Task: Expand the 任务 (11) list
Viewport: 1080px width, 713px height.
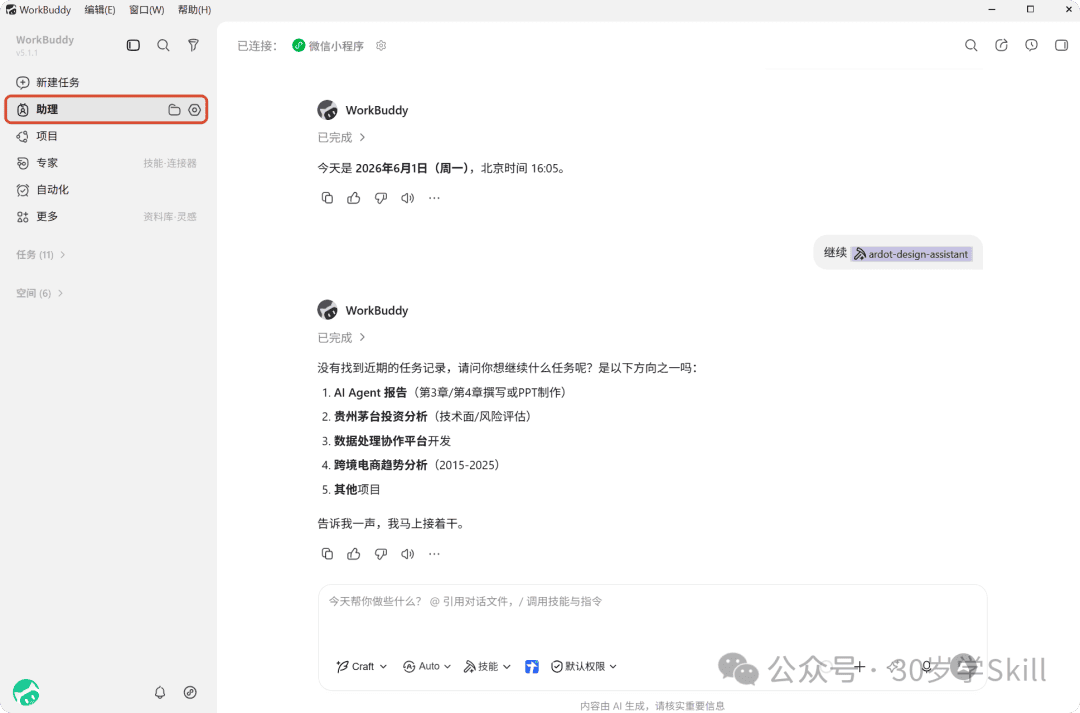Action: point(41,255)
